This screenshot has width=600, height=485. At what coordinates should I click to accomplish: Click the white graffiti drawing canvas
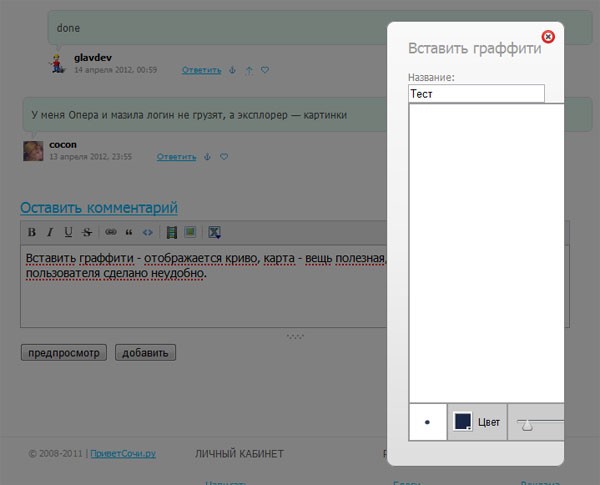coord(485,250)
